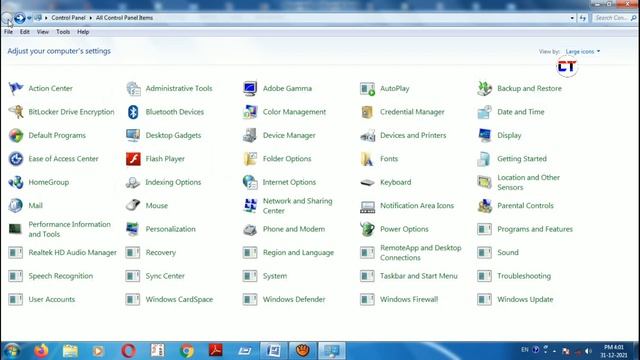This screenshot has height=360, width=640.
Task: Open the Internet Options globe icon
Action: (250, 182)
